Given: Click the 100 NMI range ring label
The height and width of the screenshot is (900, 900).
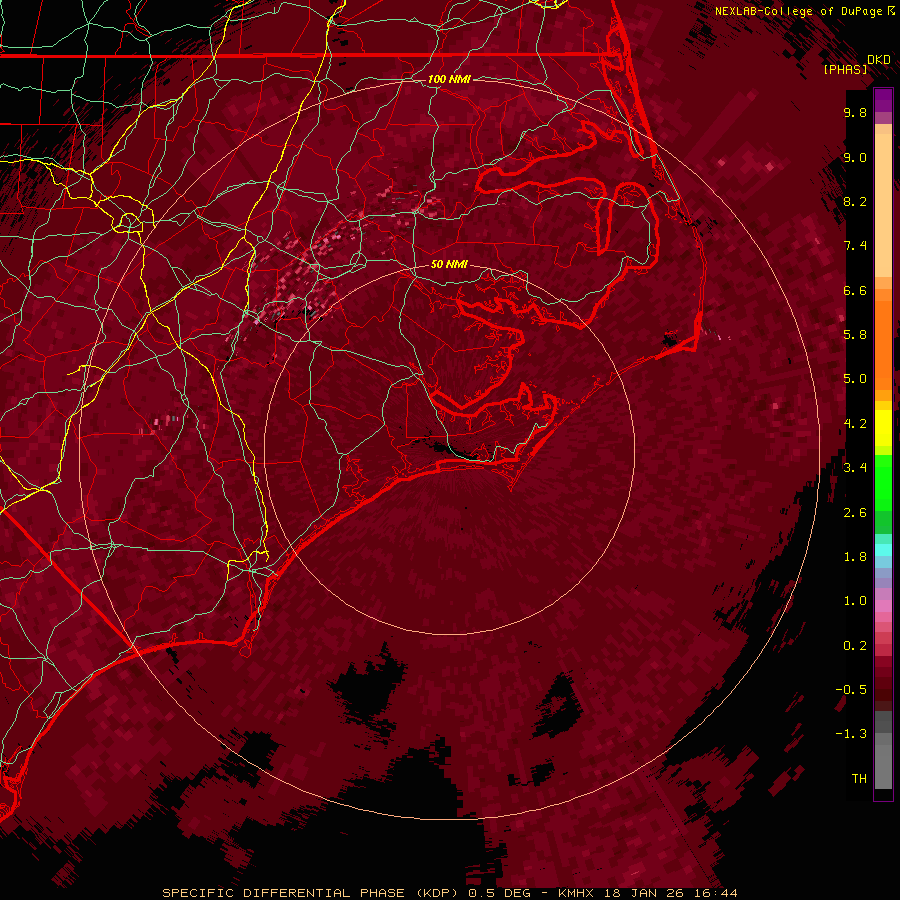Looking at the screenshot, I should coord(449,79).
